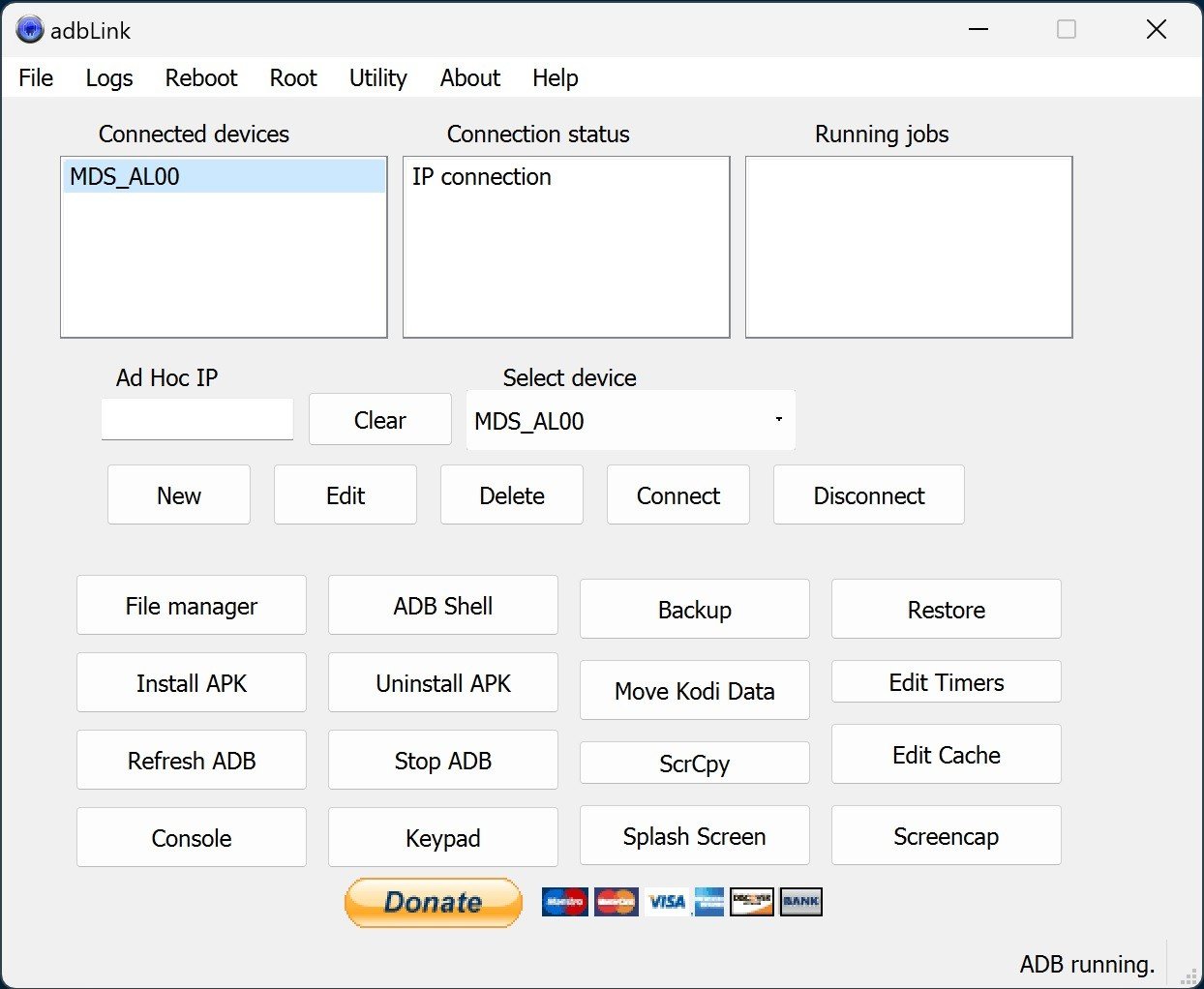Click the Disconnect button
Viewport: 1204px width, 989px height.
point(868,495)
